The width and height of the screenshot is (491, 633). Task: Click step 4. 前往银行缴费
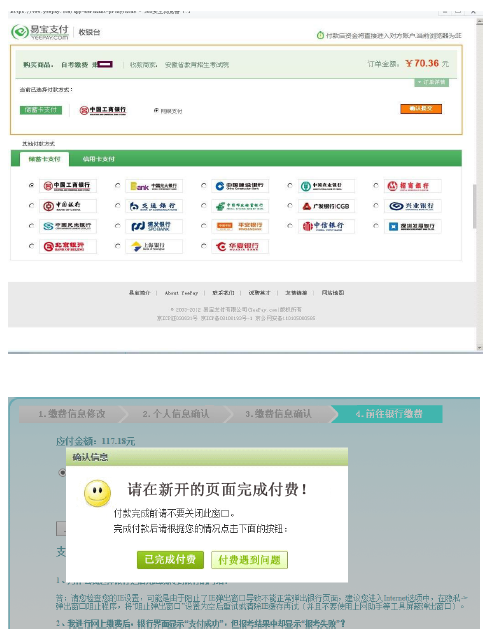coord(389,414)
